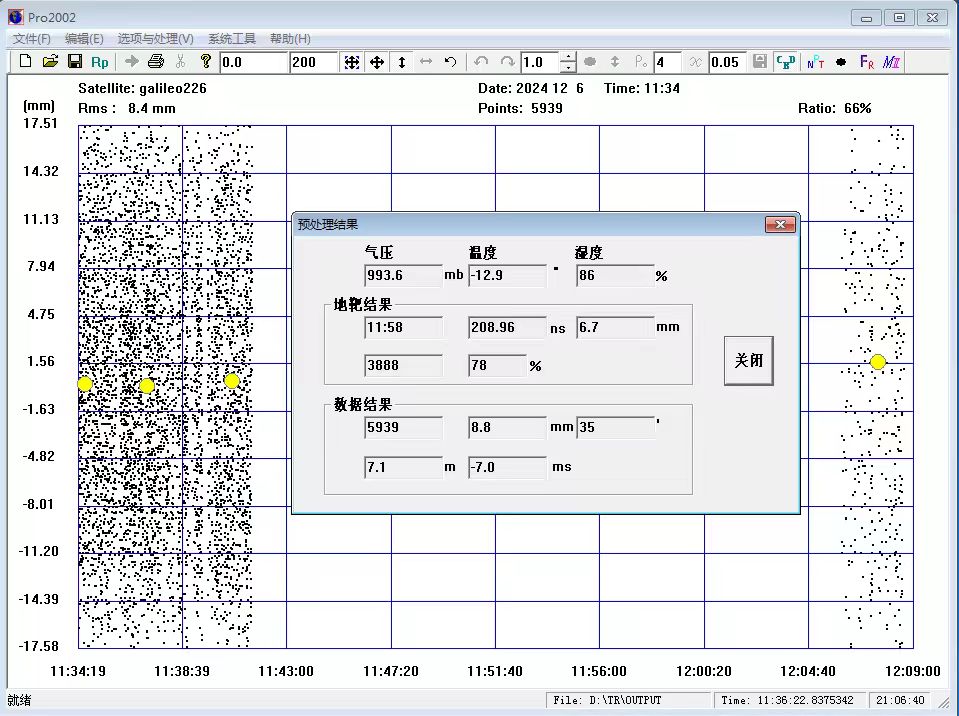Open the 文件(F) menu
The height and width of the screenshot is (716, 959).
click(32, 39)
